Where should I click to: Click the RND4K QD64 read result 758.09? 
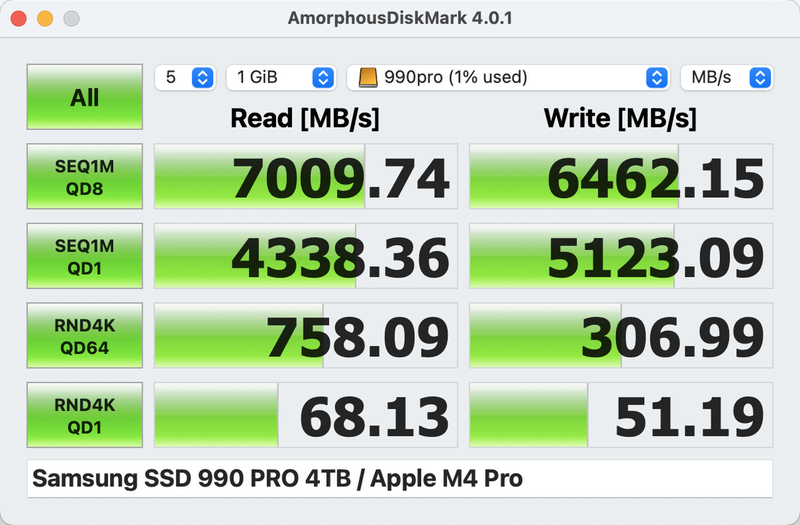click(306, 336)
